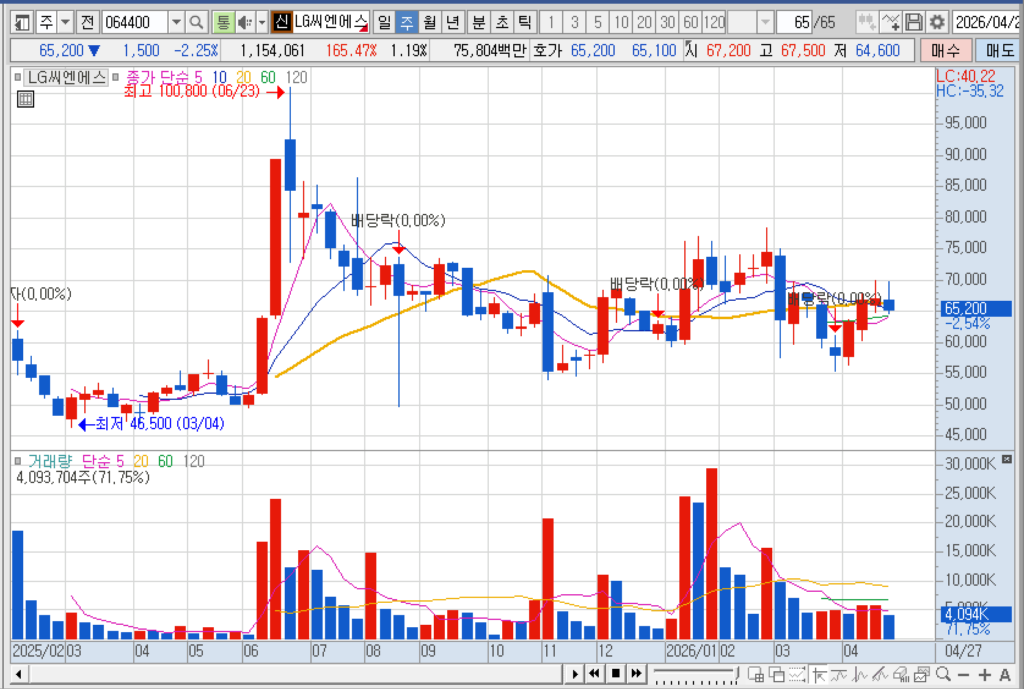Click the panel layout icon at top-left
Screen dimensions: 1024x689
pos(22,23)
